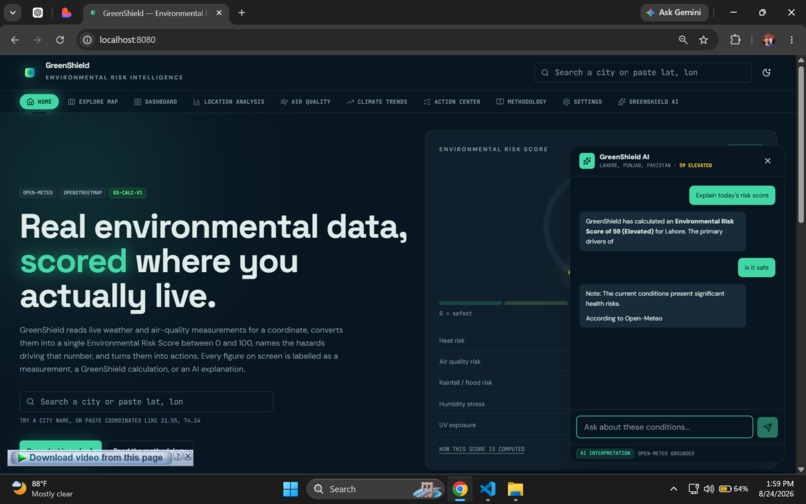This screenshot has width=806, height=504.
Task: Open the weather widget on taskbar
Action: (x=42, y=489)
